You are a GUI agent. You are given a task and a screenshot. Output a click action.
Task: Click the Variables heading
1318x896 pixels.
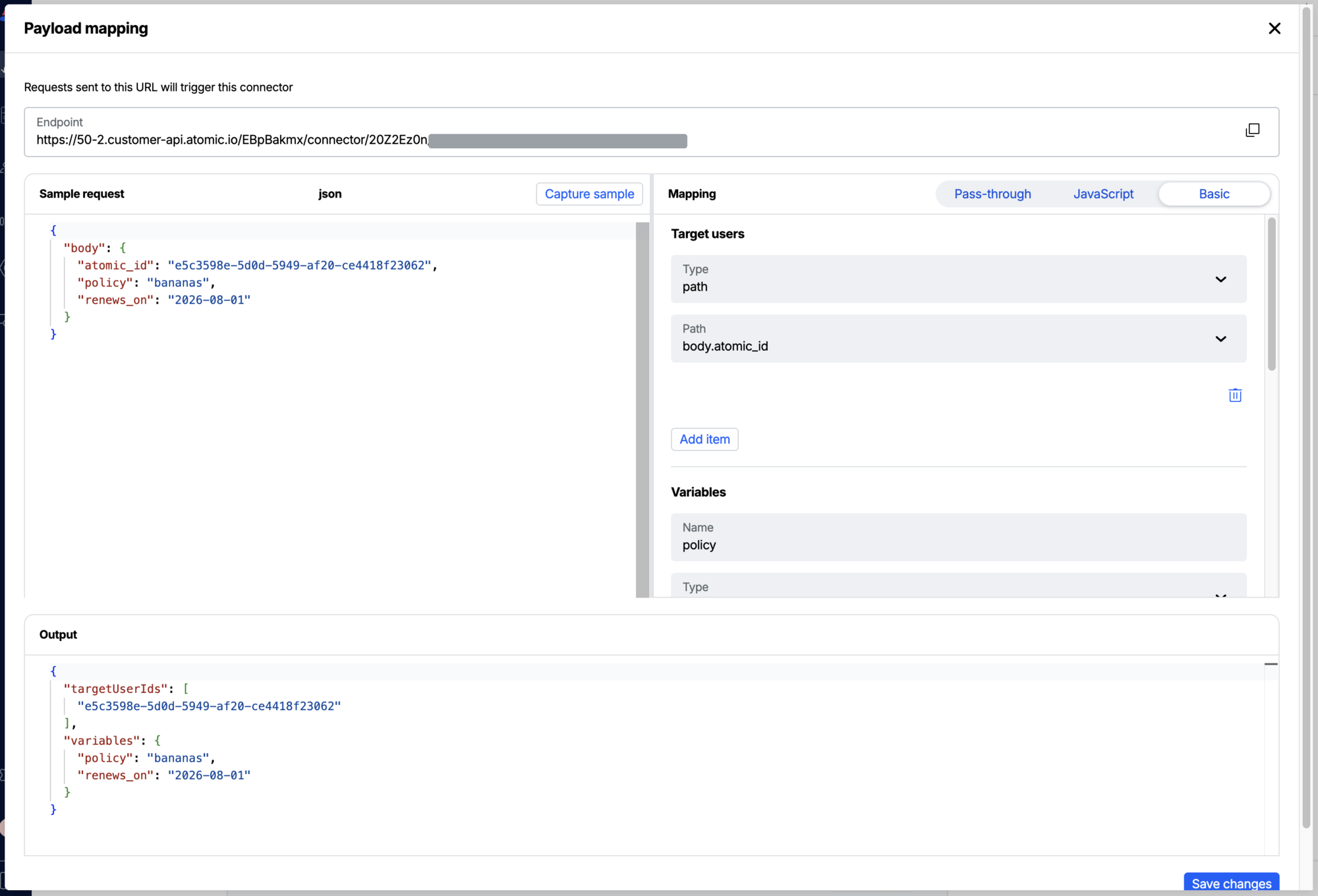click(698, 492)
